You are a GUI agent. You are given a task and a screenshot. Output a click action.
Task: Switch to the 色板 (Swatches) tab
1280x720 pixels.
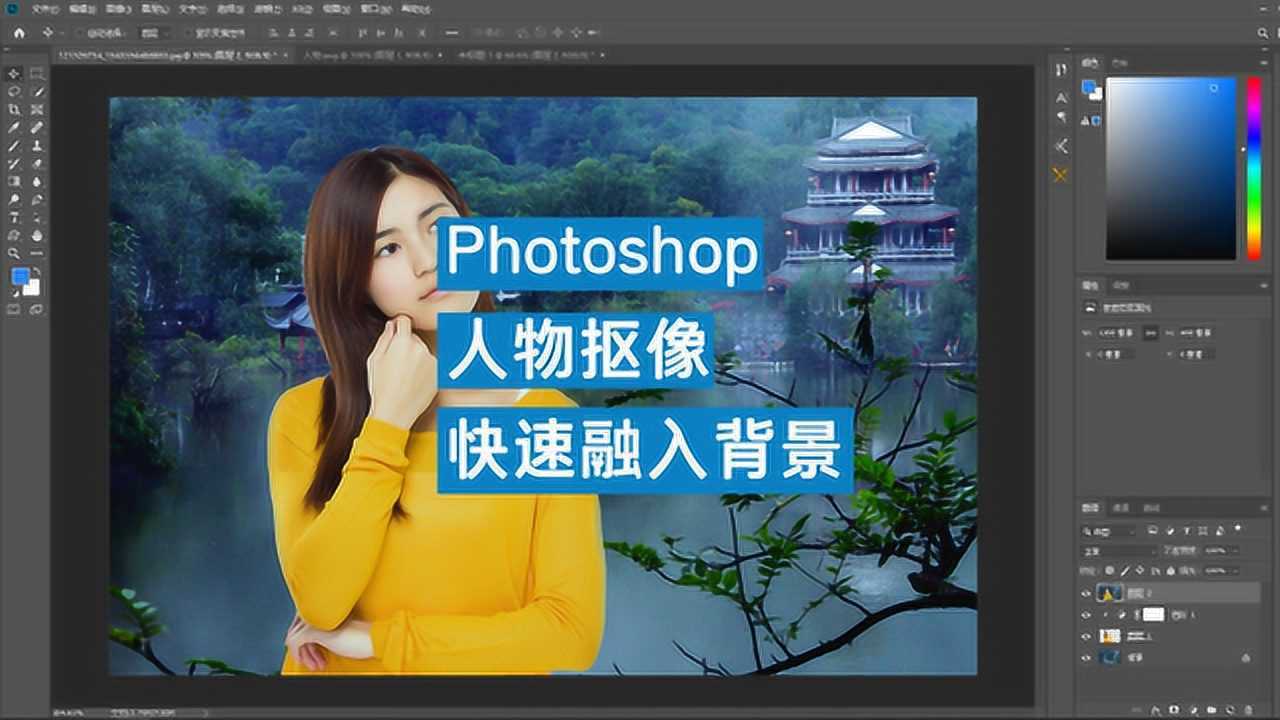tap(1121, 63)
